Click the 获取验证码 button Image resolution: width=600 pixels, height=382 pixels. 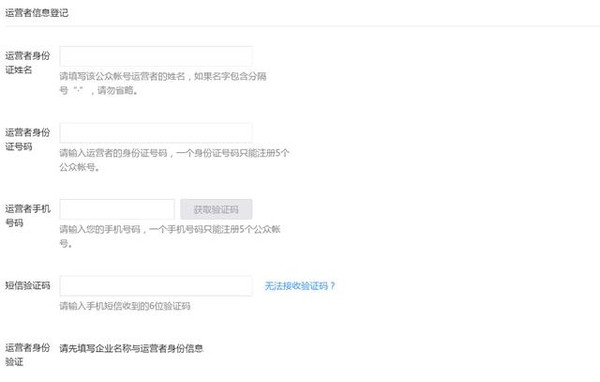216,209
